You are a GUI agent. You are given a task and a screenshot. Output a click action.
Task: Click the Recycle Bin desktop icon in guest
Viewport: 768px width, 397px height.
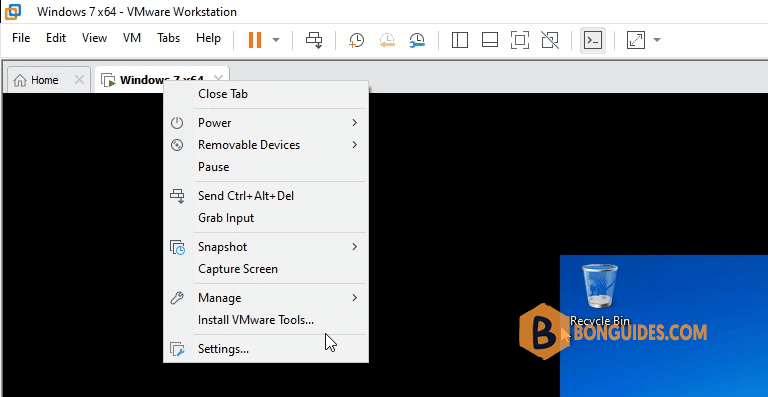click(600, 295)
